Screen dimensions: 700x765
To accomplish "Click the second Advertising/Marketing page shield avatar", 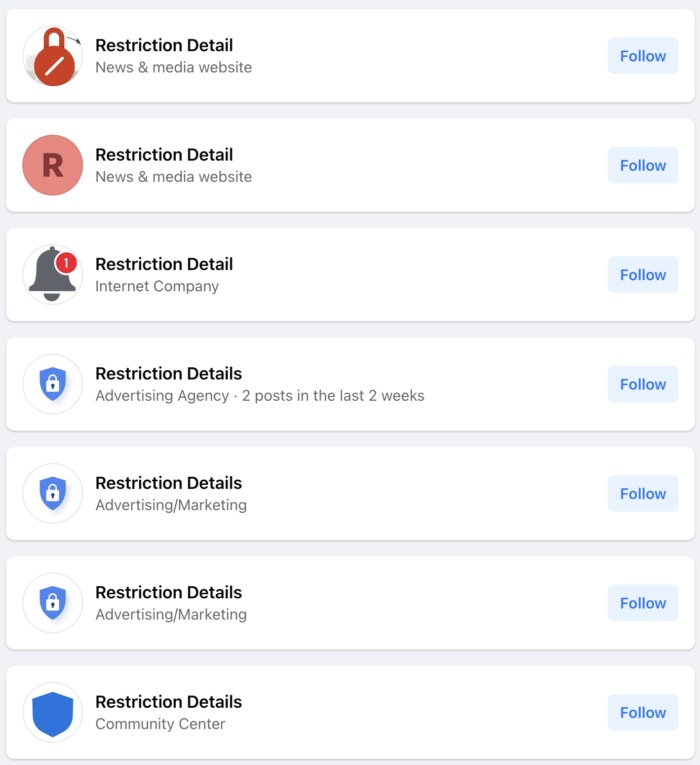I will [52, 603].
